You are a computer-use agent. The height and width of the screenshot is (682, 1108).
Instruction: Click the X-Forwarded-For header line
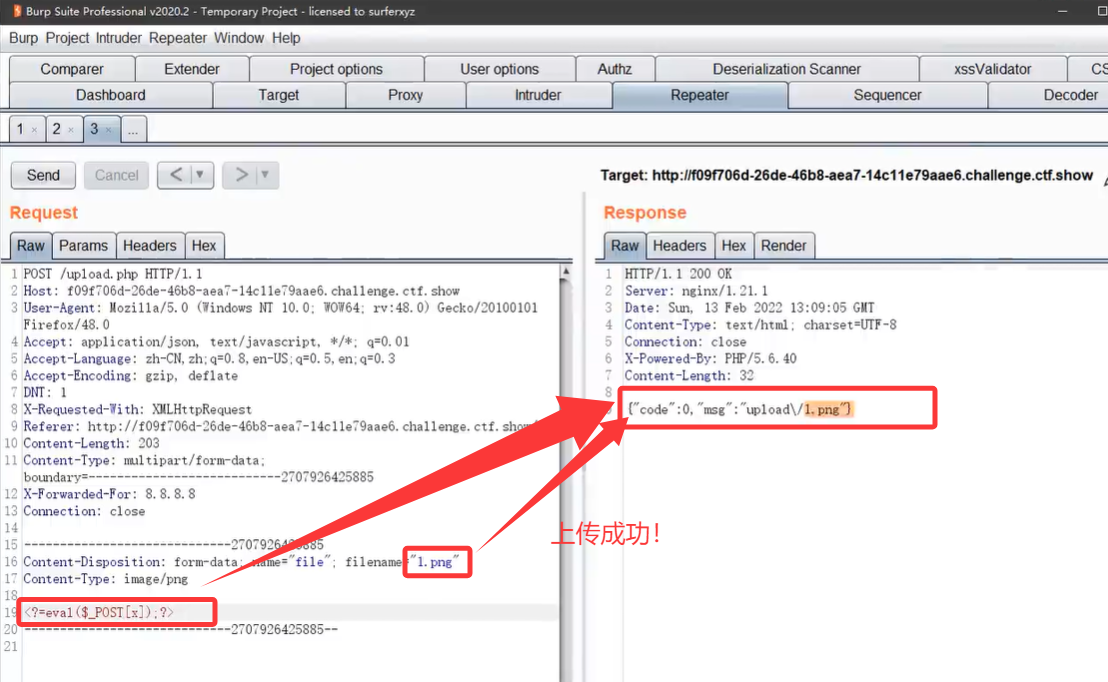click(x=110, y=494)
